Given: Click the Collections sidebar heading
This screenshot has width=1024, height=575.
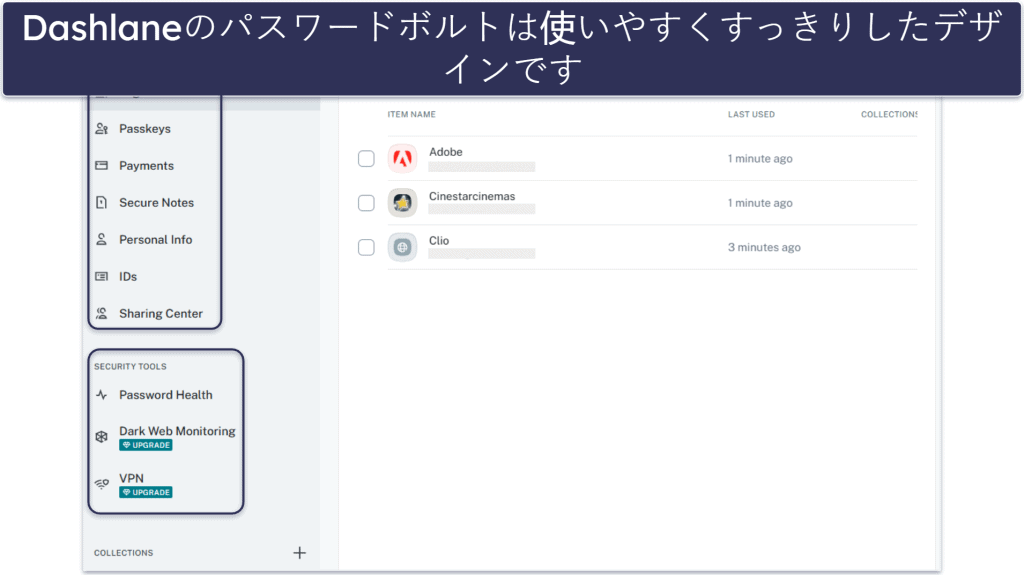Looking at the screenshot, I should [x=123, y=553].
